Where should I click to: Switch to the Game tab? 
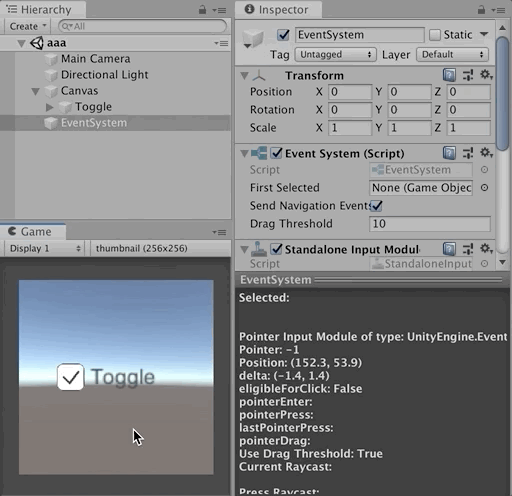33,232
